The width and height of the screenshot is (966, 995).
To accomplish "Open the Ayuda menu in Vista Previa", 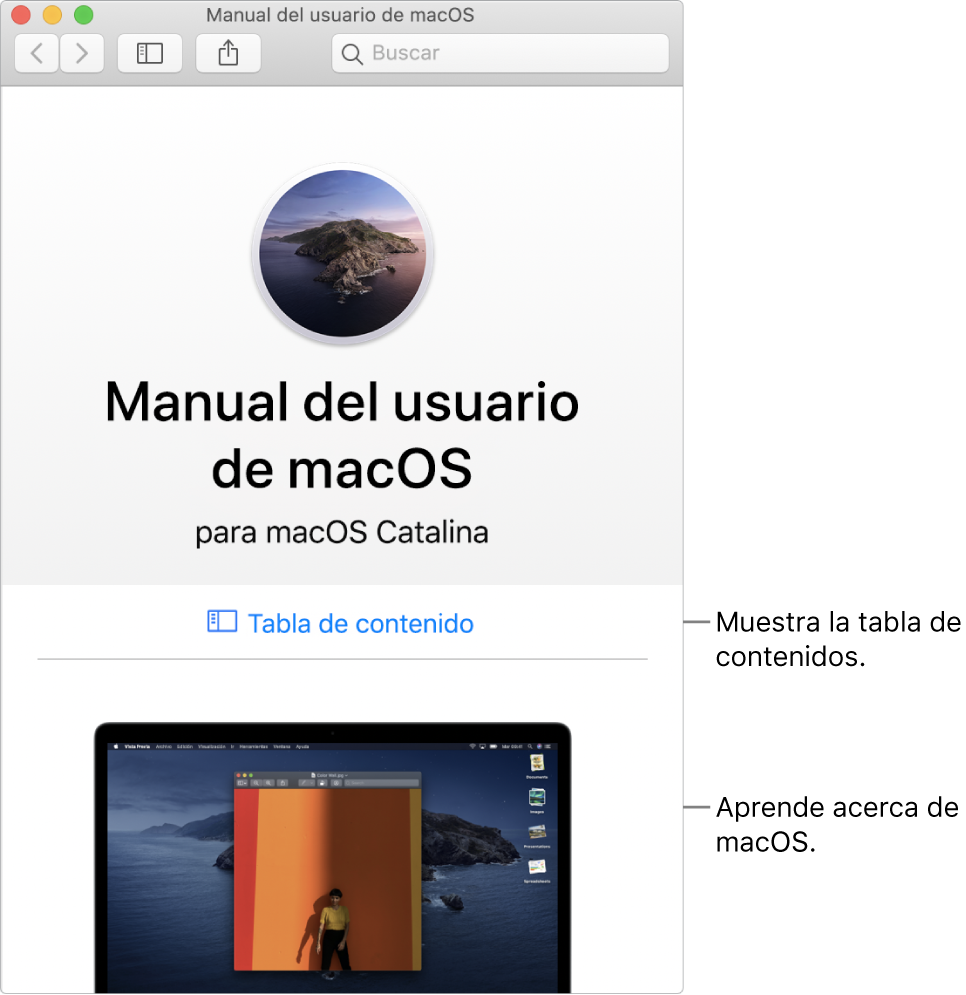I will (x=303, y=745).
